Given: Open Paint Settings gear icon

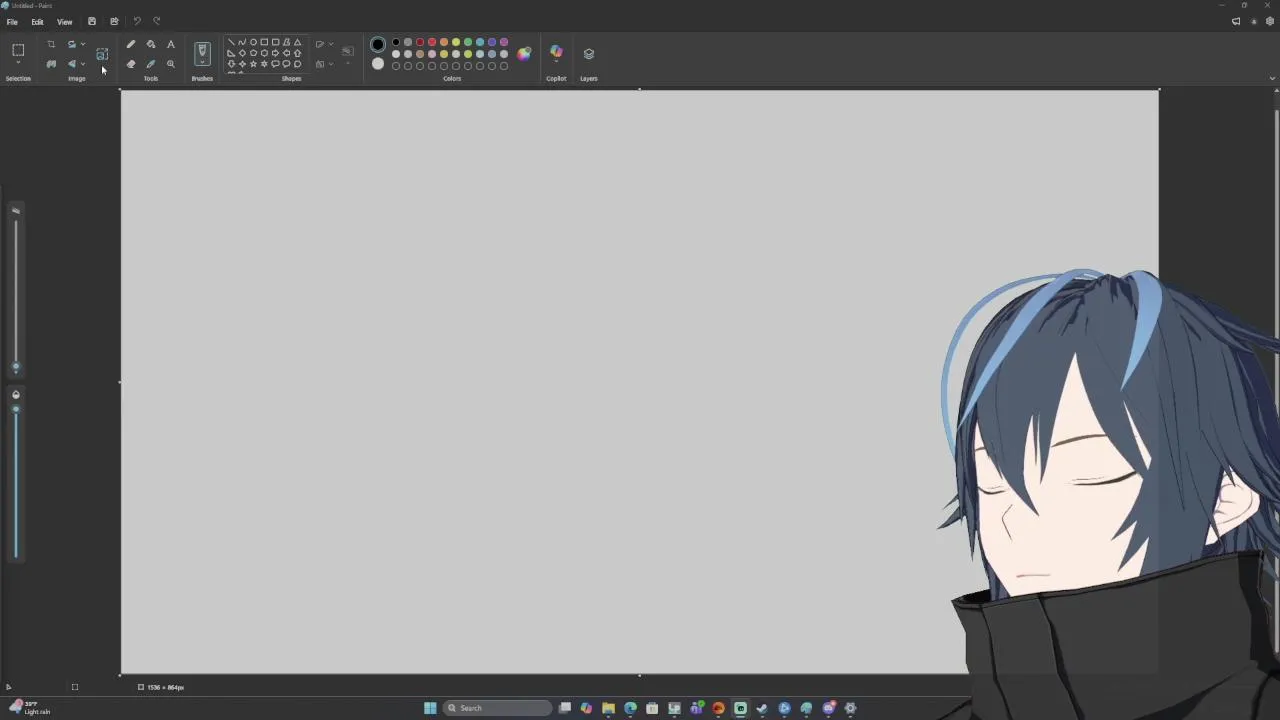Looking at the screenshot, I should point(1270,21).
